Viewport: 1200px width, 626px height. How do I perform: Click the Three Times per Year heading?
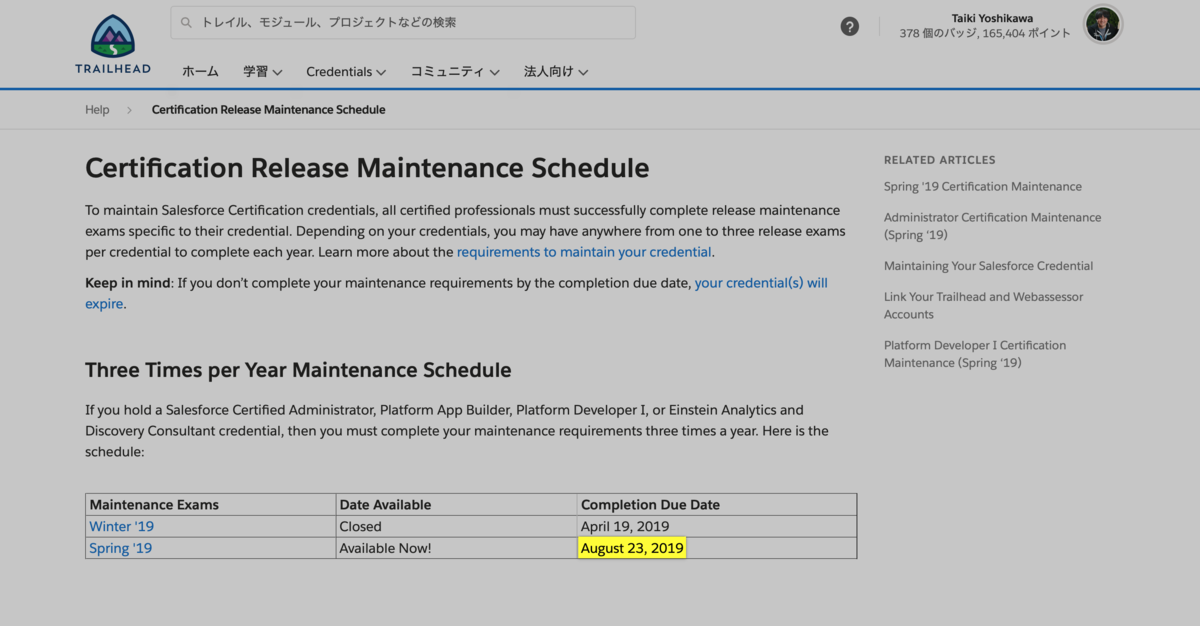[x=298, y=370]
